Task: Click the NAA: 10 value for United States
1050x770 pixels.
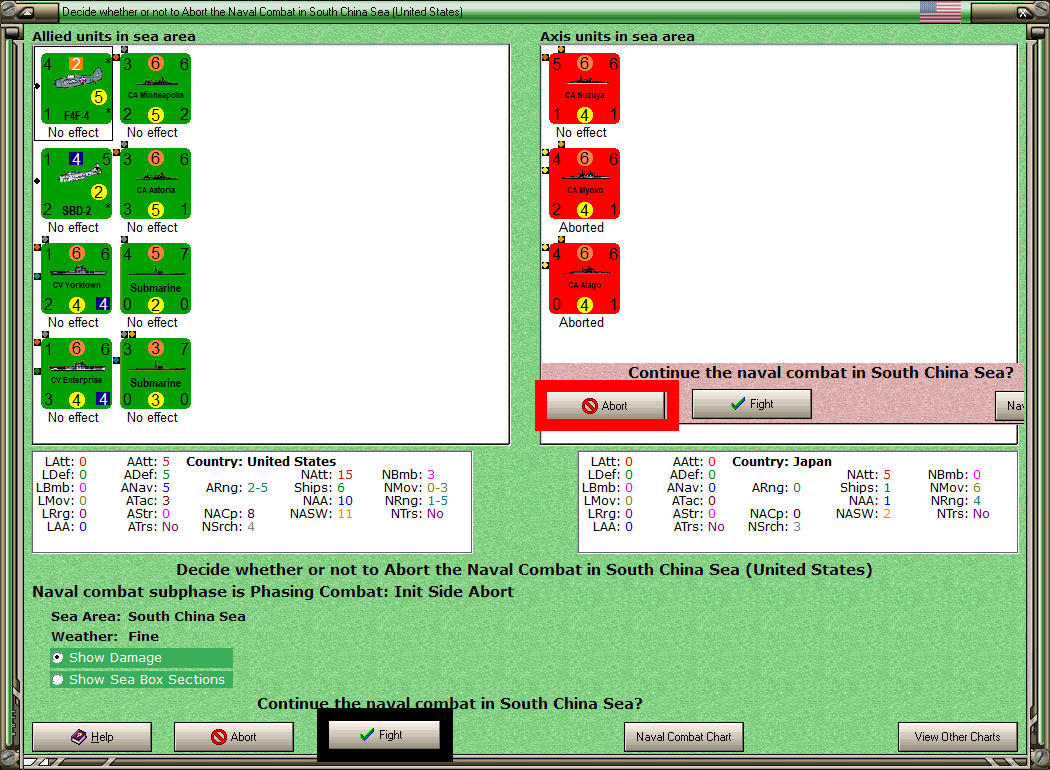Action: pyautogui.click(x=345, y=501)
